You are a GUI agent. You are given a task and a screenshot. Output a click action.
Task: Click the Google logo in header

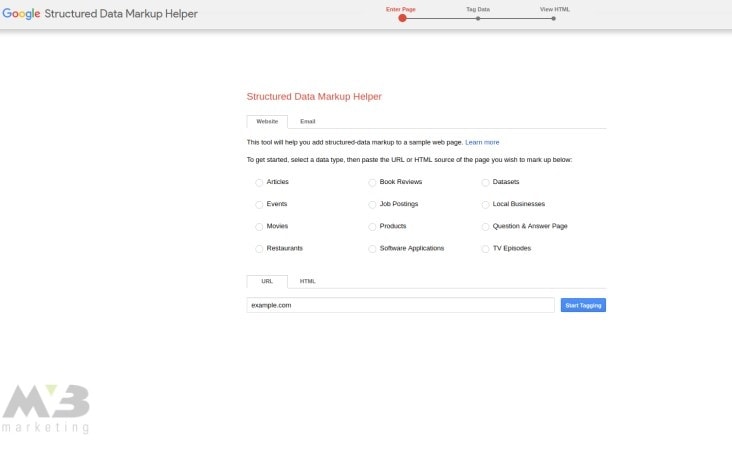point(21,14)
